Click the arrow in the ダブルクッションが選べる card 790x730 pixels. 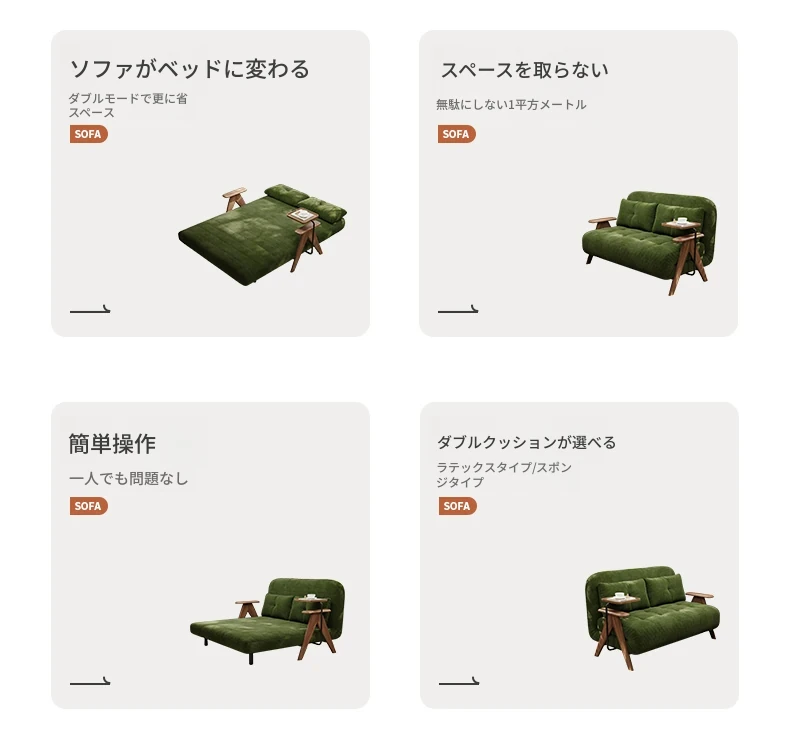(x=459, y=681)
